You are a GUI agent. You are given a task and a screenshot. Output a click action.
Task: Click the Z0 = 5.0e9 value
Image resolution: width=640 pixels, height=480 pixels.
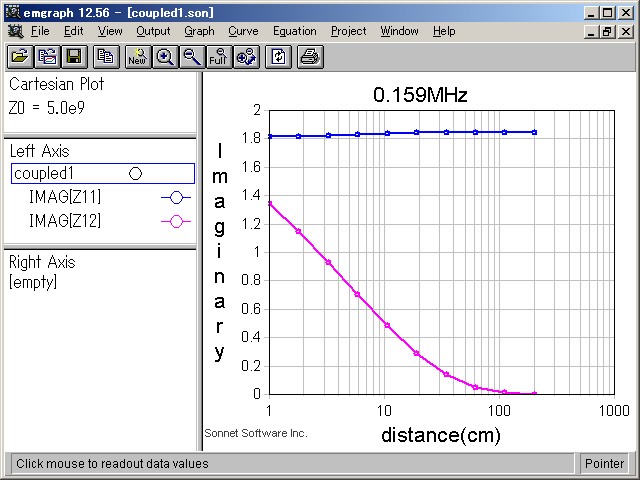47,108
